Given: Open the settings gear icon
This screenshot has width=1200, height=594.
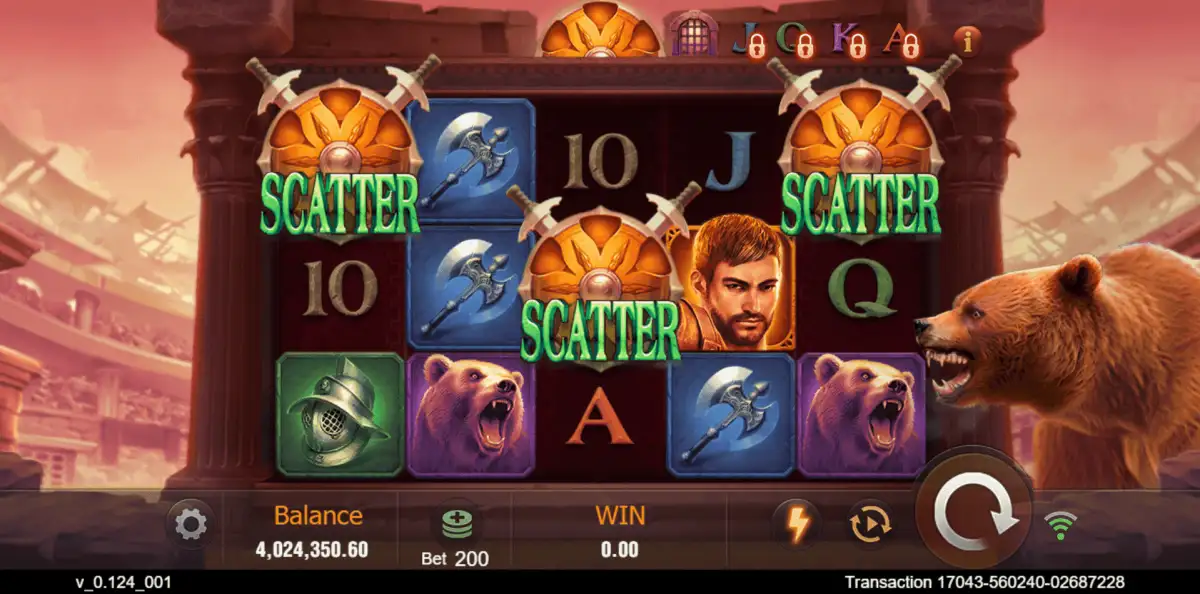Looking at the screenshot, I should [x=190, y=524].
